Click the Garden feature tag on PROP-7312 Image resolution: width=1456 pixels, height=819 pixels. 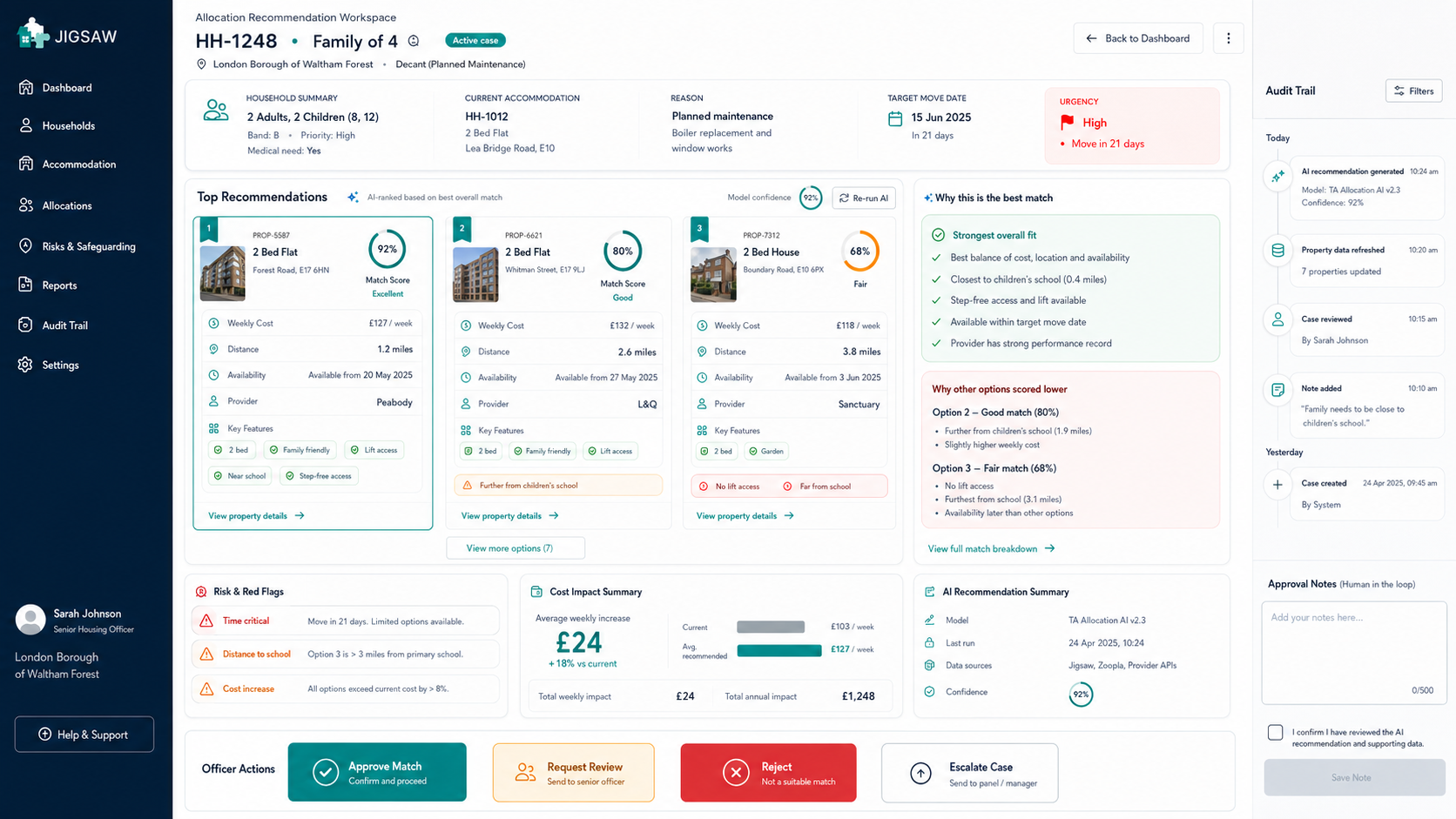765,451
